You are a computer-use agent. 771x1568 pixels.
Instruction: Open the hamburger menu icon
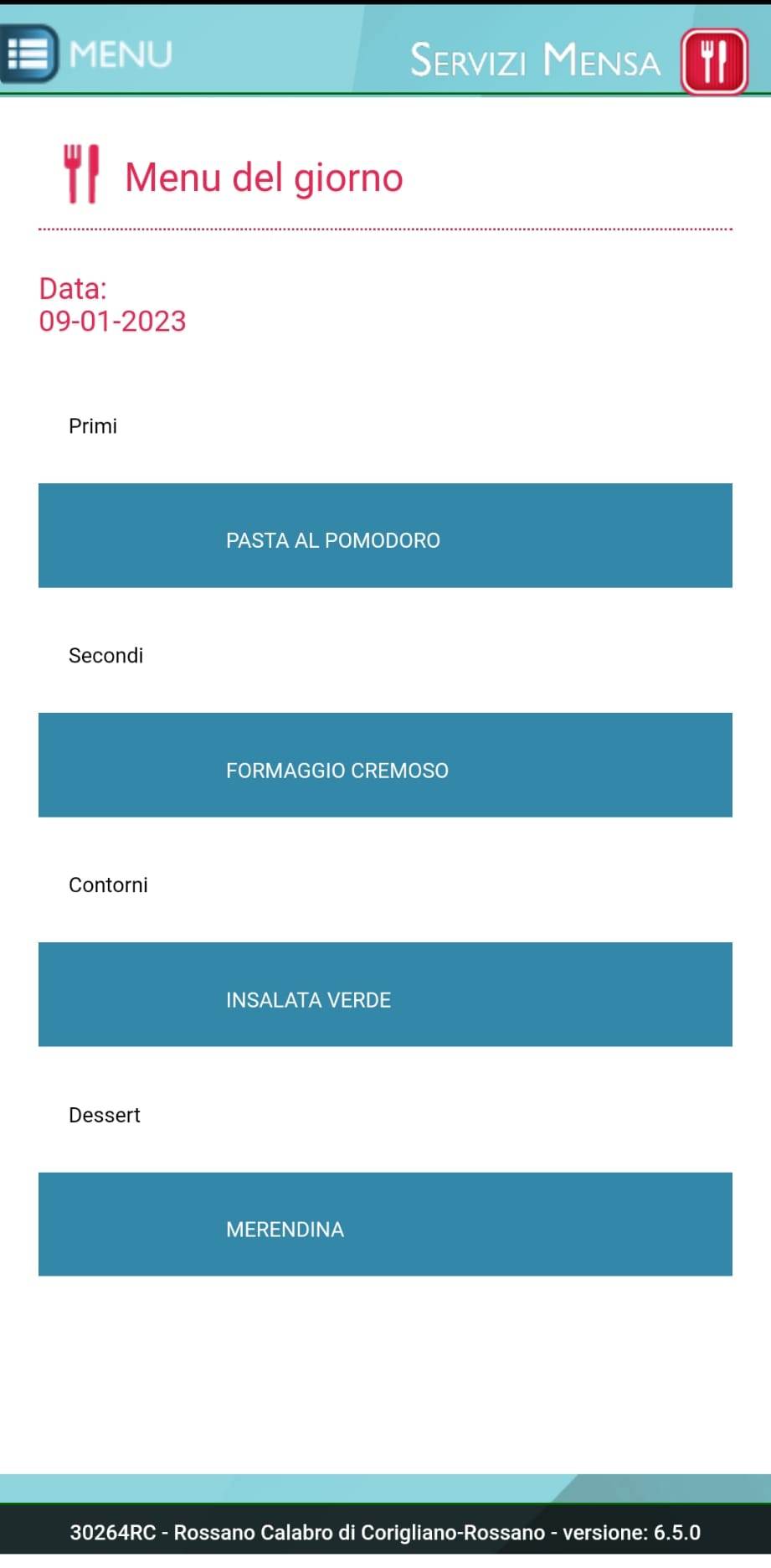pos(29,54)
